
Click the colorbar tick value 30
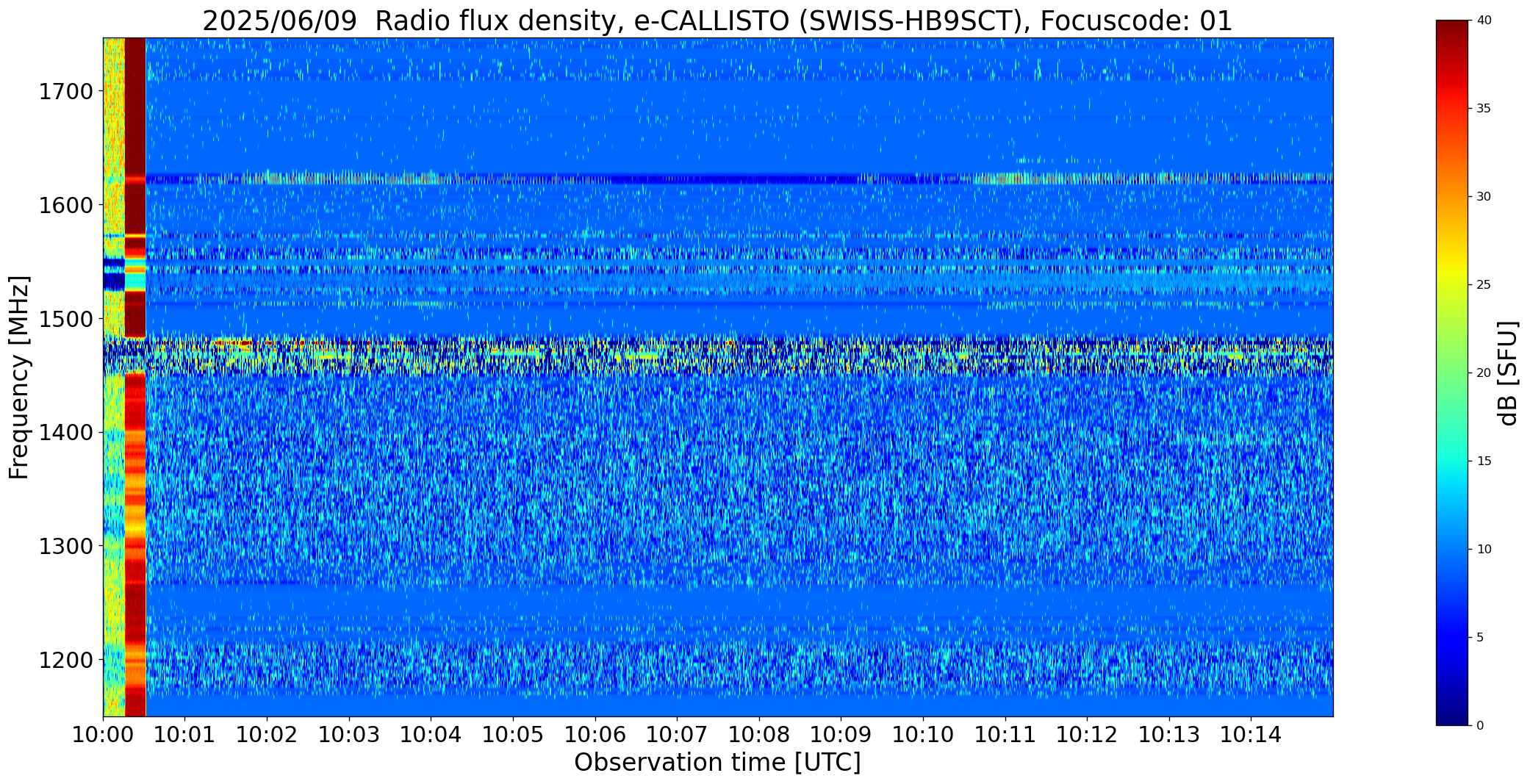tap(1484, 197)
